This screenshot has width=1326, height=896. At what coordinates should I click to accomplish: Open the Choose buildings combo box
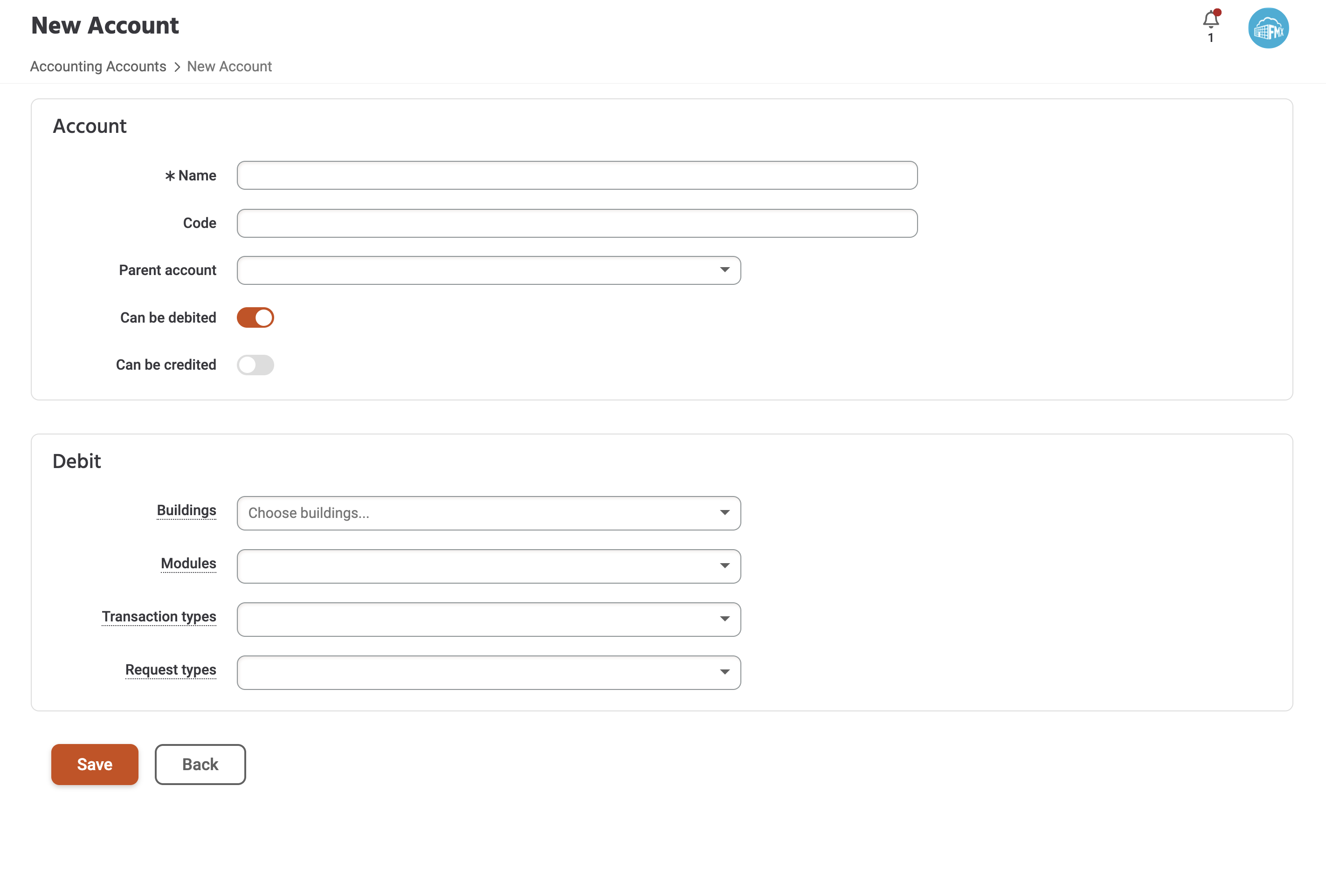click(479, 513)
